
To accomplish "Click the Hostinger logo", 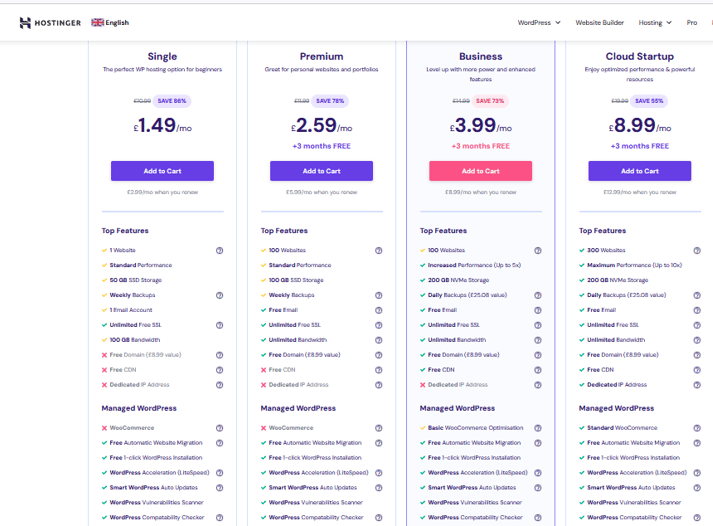I will 50,23.
